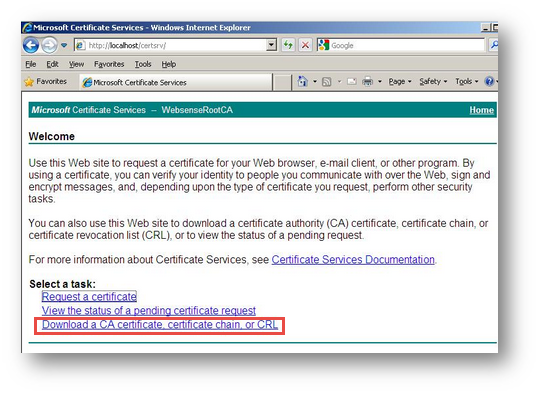The width and height of the screenshot is (540, 395).
Task: Expand the address bar history dropdown
Action: click(272, 45)
